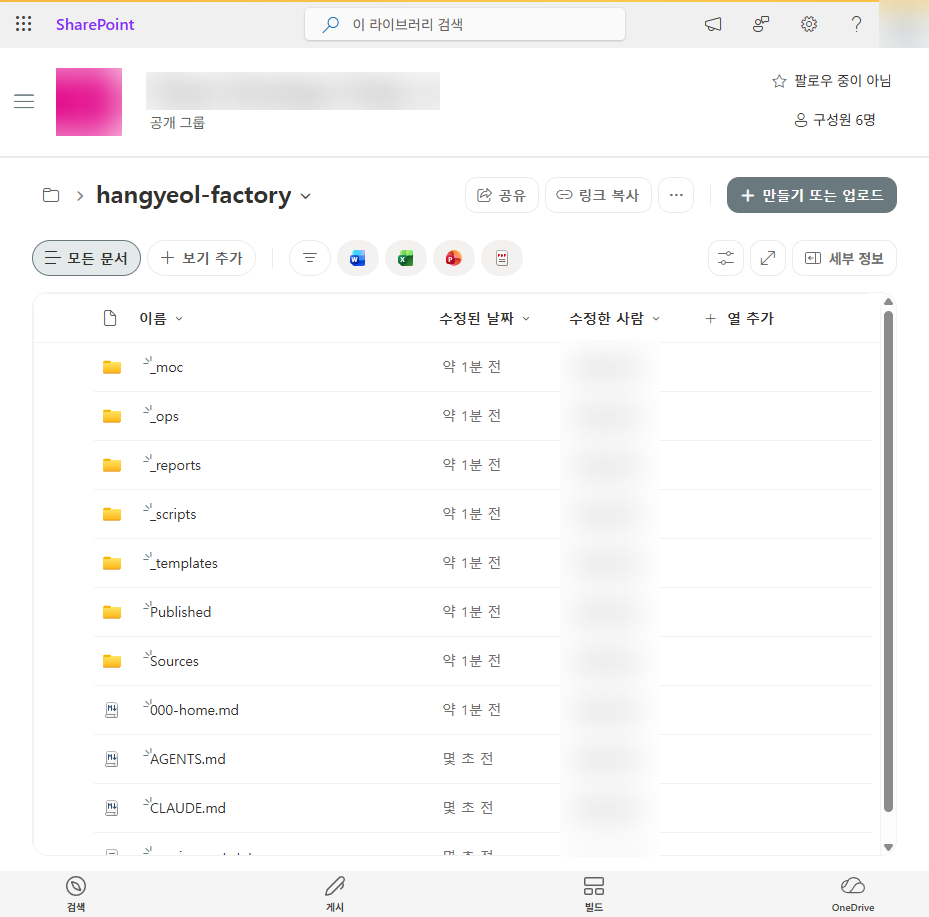This screenshot has height=917, width=929.
Task: Open the _templates folder
Action: coord(186,563)
